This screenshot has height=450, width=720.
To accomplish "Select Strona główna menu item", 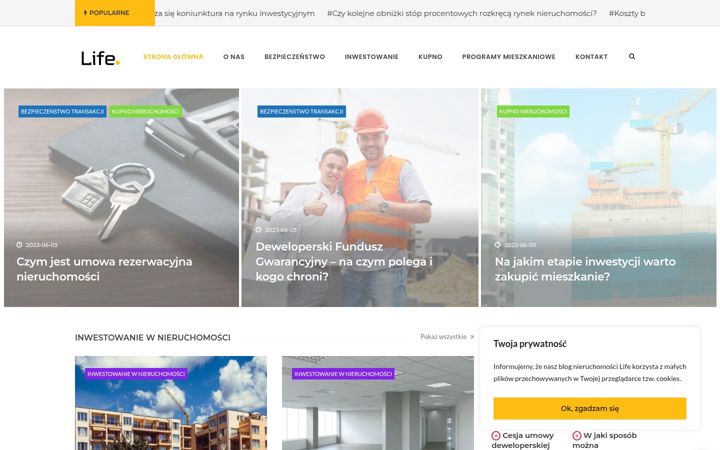I will point(173,57).
